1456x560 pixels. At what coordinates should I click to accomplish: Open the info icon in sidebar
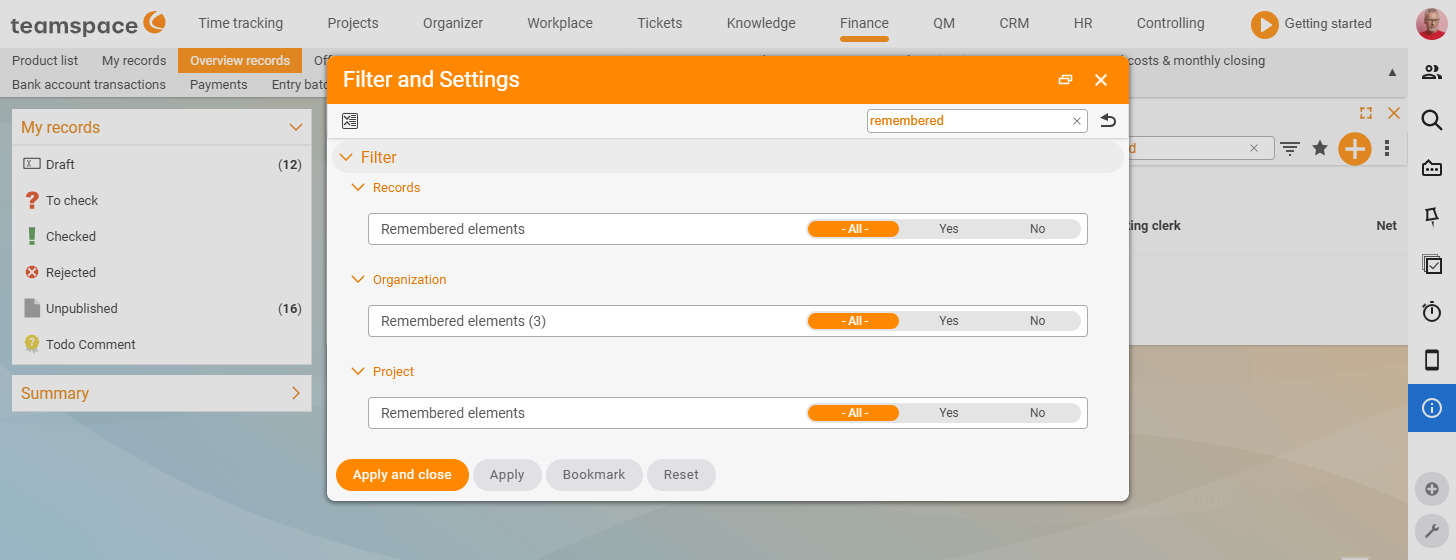[1432, 408]
